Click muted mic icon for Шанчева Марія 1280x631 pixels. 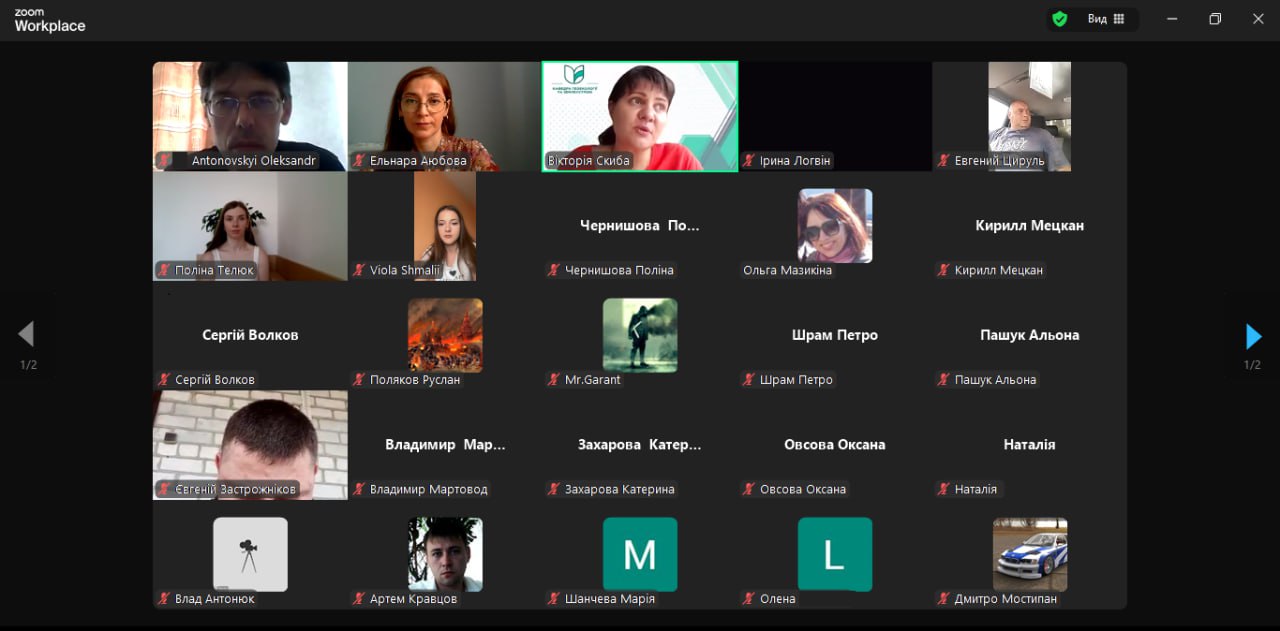tap(554, 598)
